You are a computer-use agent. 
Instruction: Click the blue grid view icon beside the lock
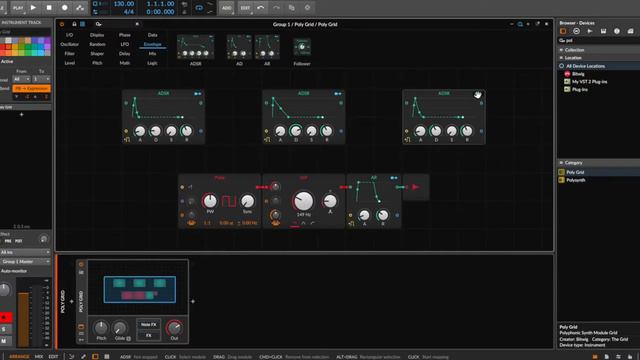82,24
